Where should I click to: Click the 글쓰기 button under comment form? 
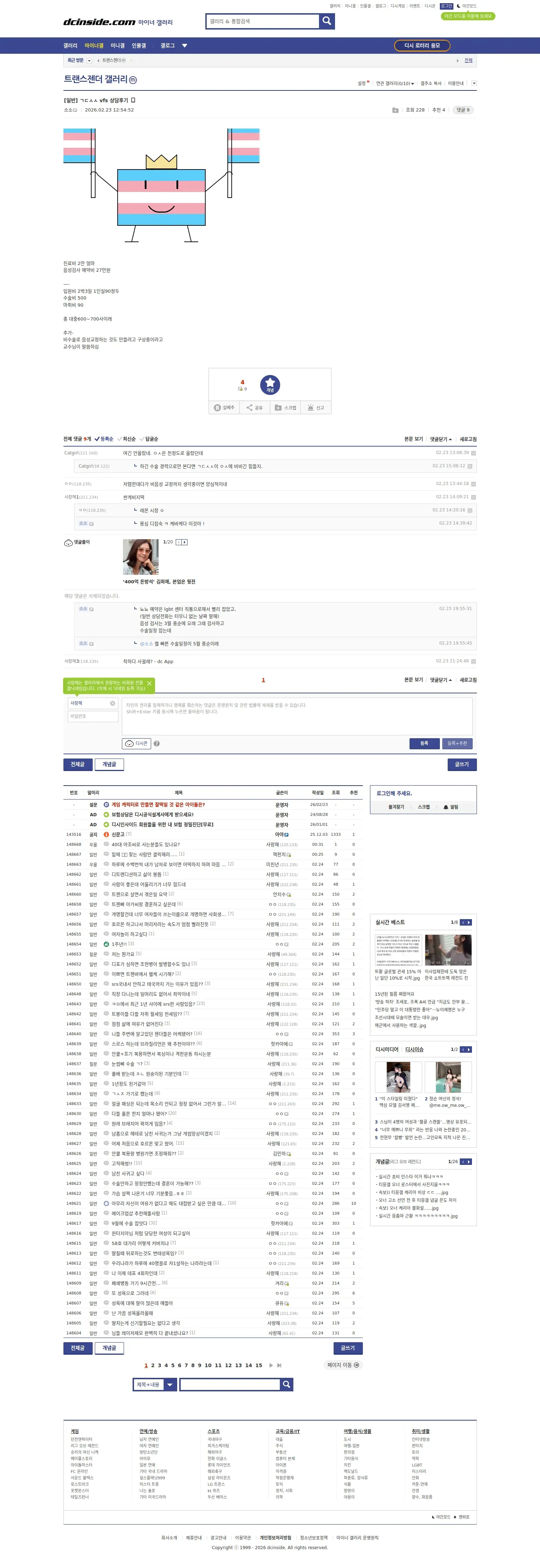(x=462, y=764)
